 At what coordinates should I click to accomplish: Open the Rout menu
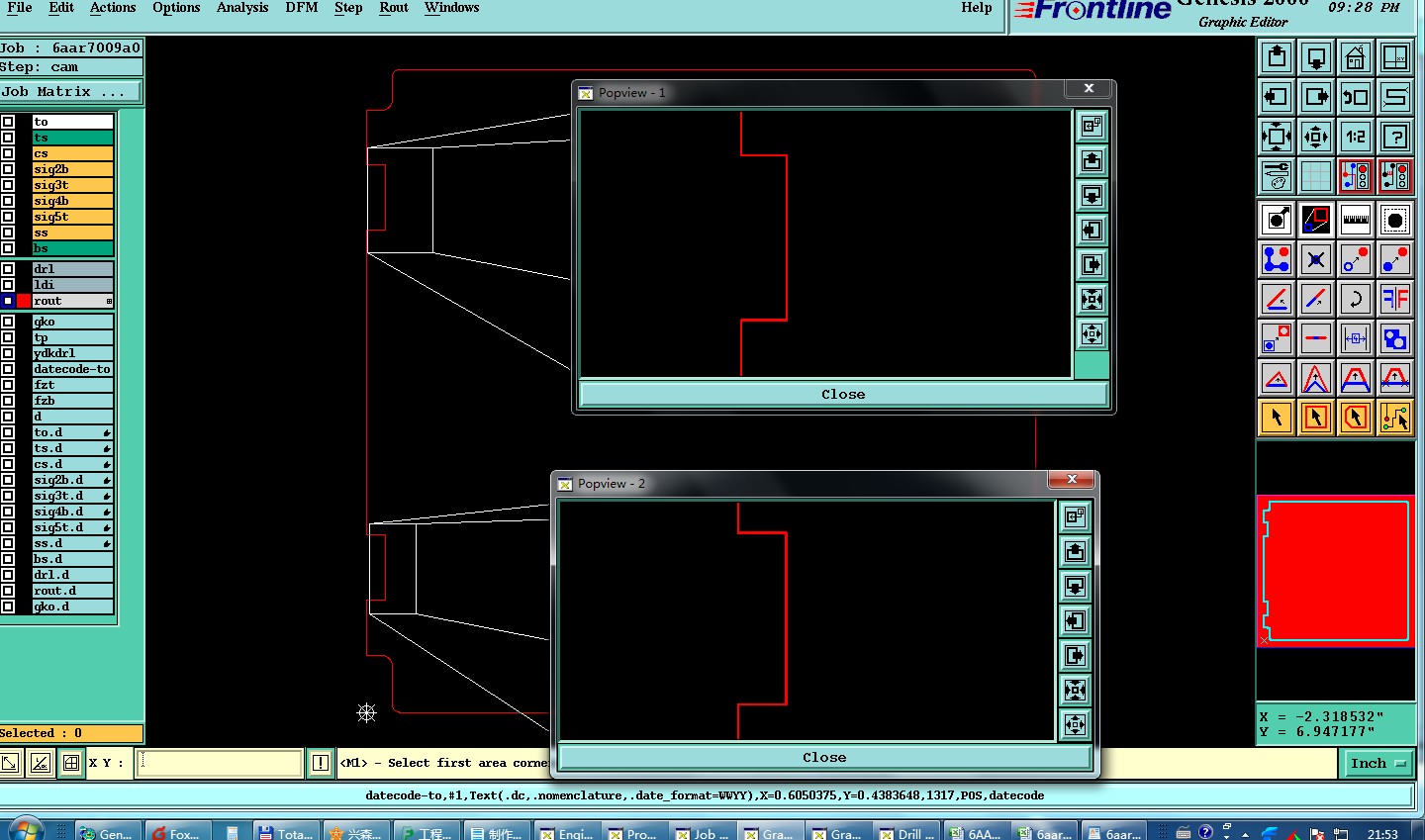(394, 8)
